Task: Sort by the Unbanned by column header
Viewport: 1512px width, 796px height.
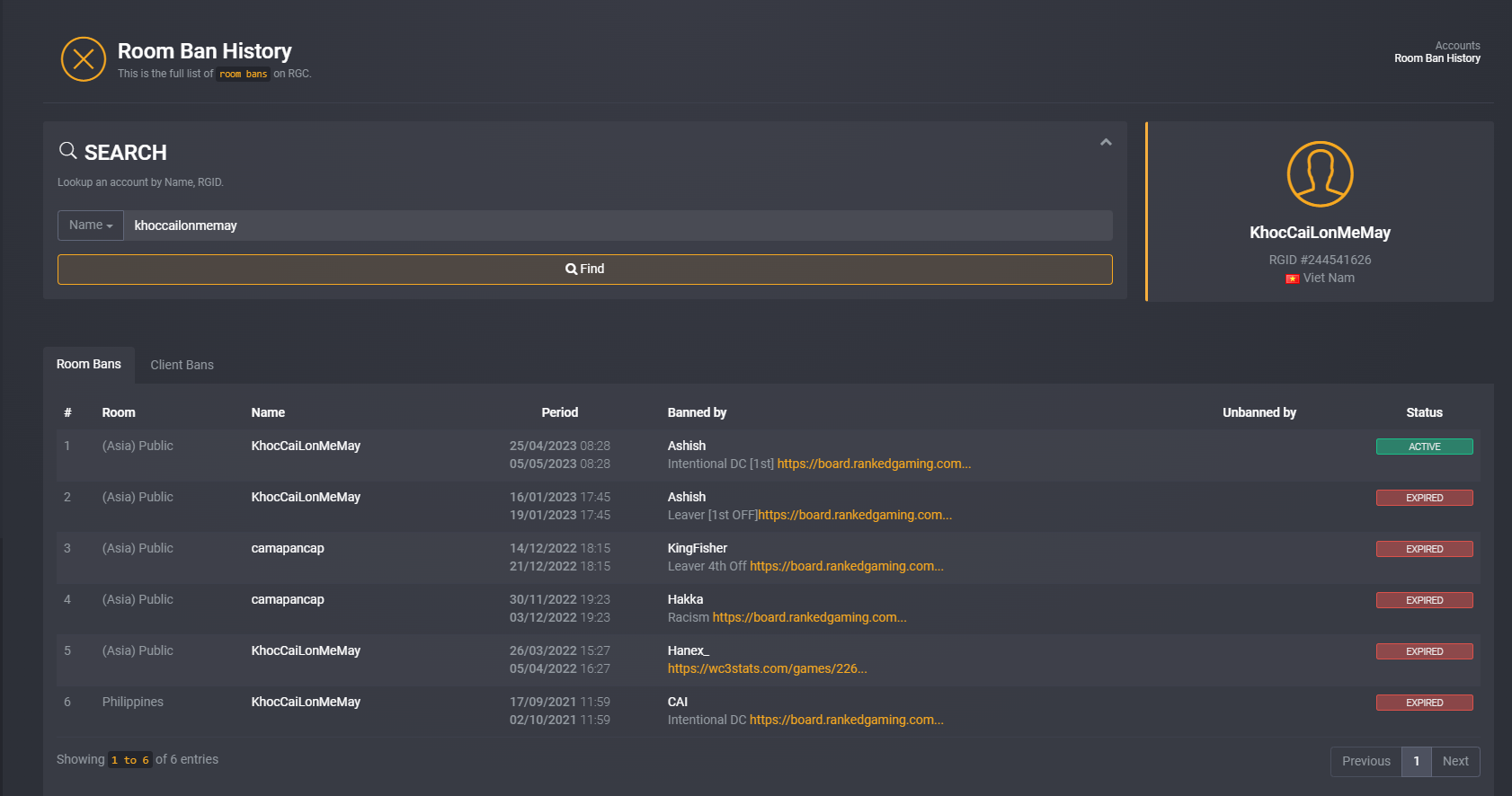Action: 1259,412
